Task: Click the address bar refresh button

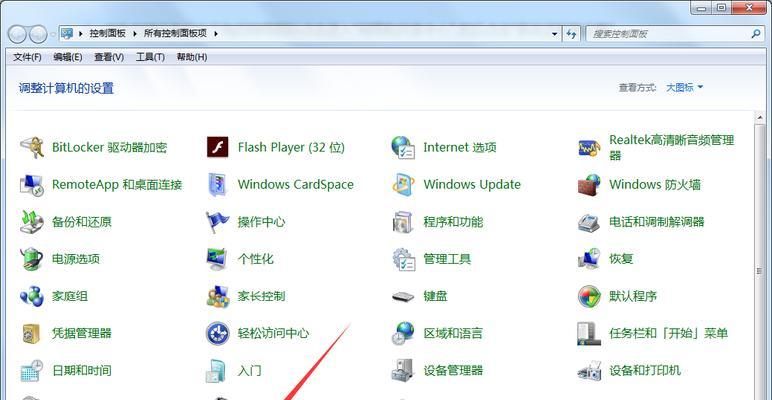Action: (x=571, y=34)
